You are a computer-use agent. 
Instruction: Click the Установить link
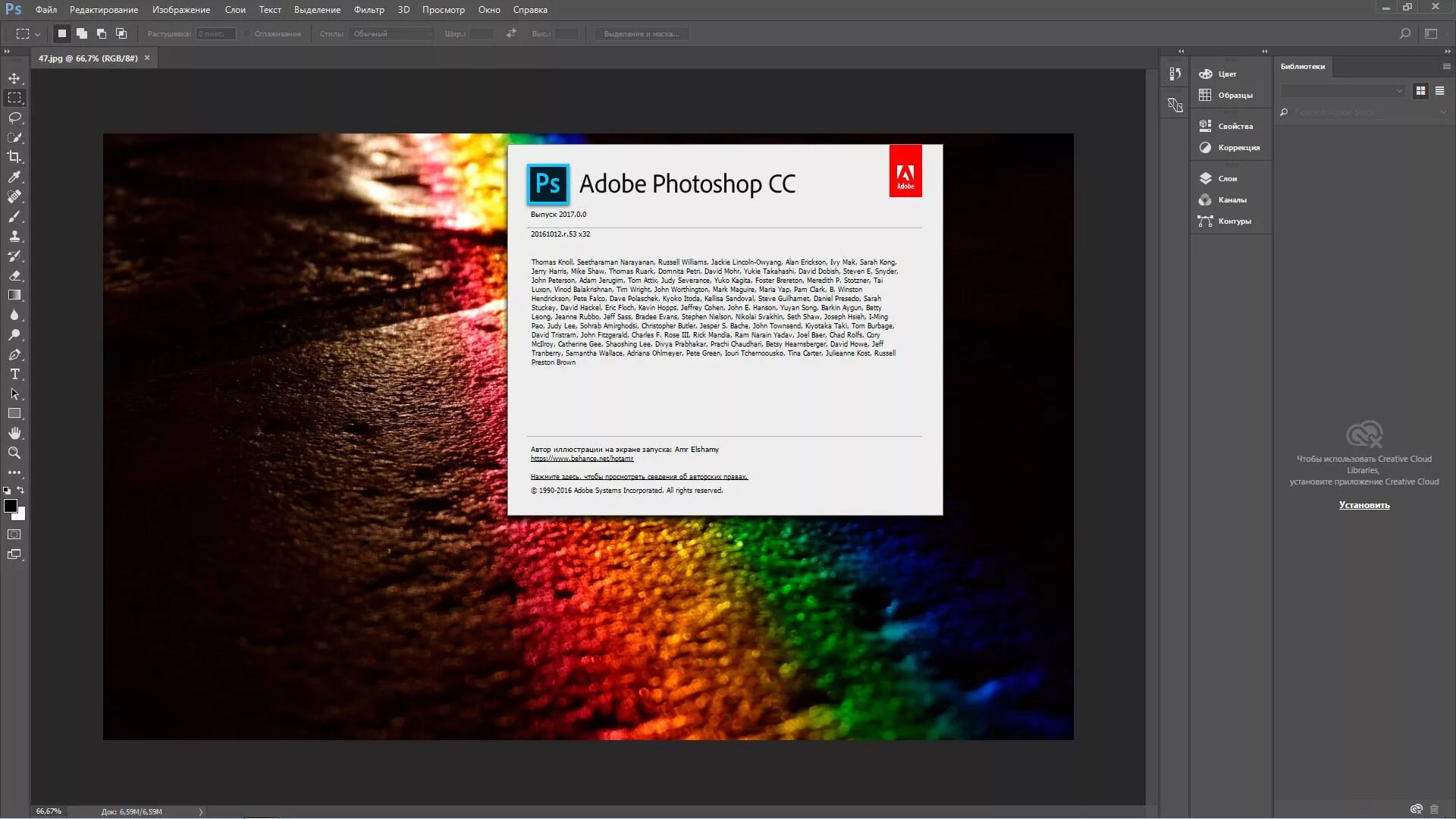1364,505
